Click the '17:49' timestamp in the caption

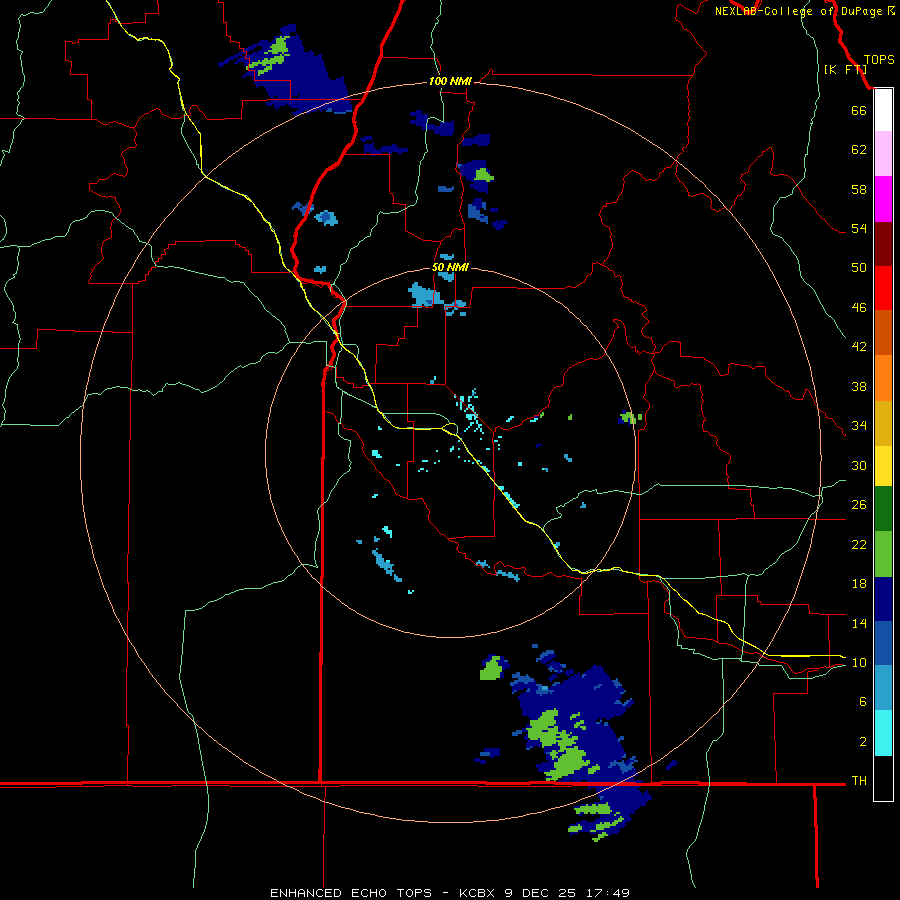[608, 893]
